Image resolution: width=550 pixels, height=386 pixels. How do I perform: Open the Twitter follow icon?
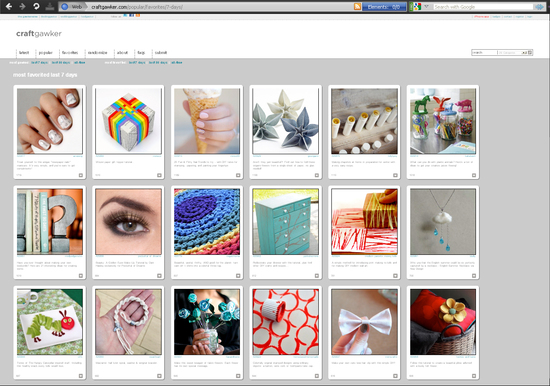point(126,15)
